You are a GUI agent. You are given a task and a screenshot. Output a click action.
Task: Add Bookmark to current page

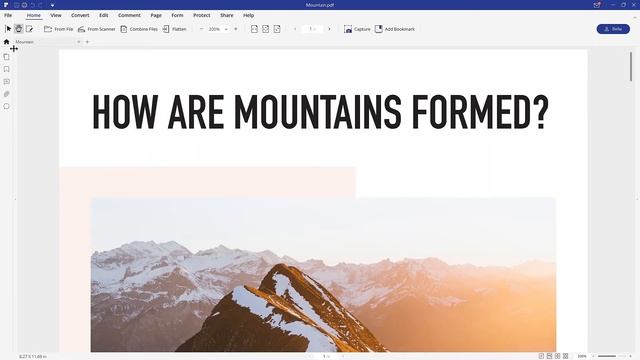[395, 29]
